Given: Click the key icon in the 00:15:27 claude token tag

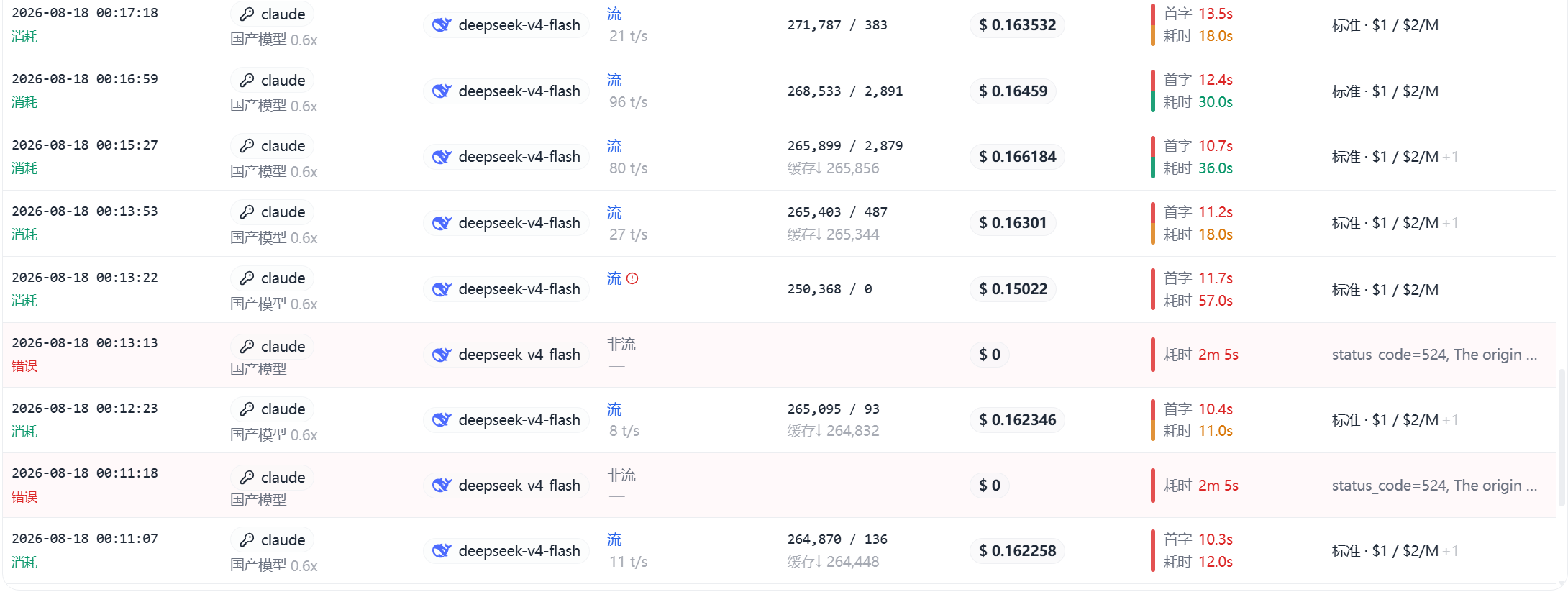Looking at the screenshot, I should coord(247,146).
